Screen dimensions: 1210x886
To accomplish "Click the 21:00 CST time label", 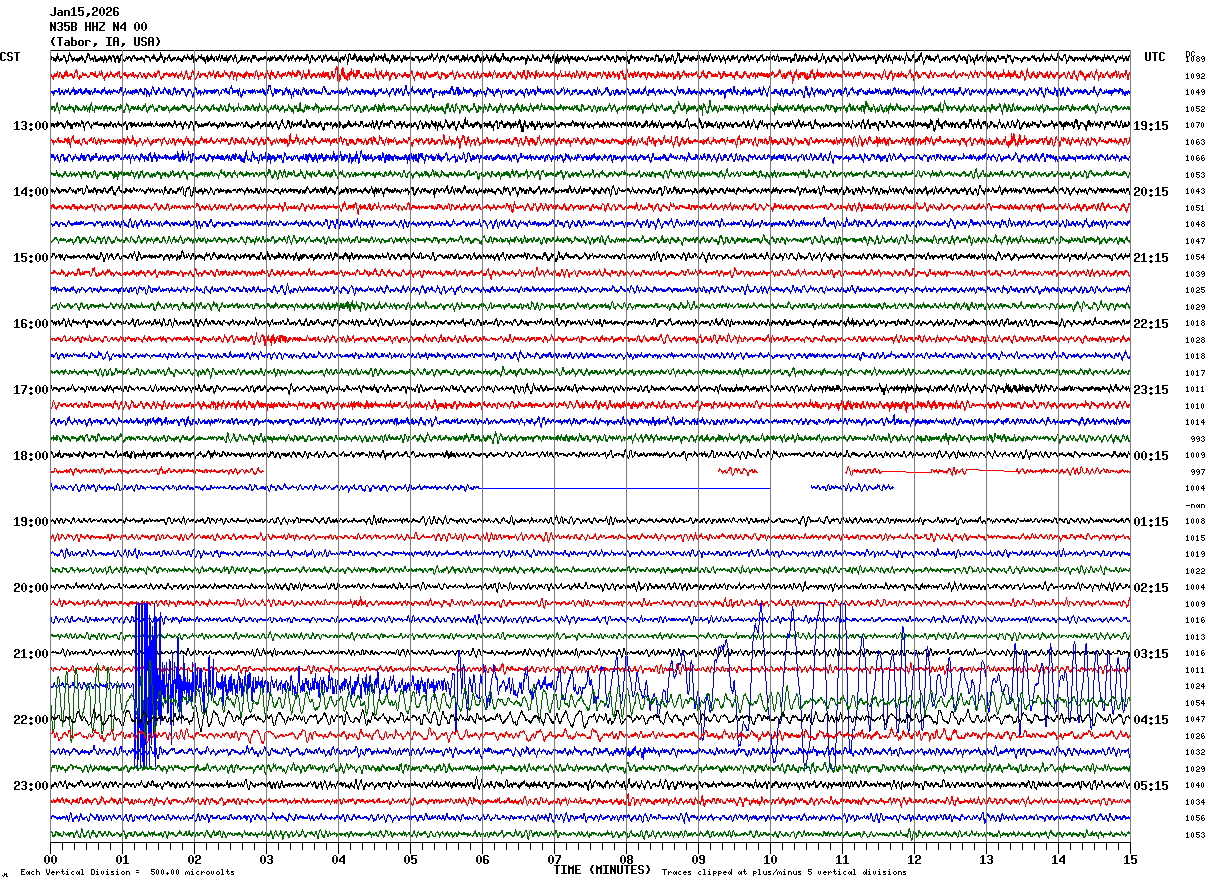I will [x=30, y=654].
